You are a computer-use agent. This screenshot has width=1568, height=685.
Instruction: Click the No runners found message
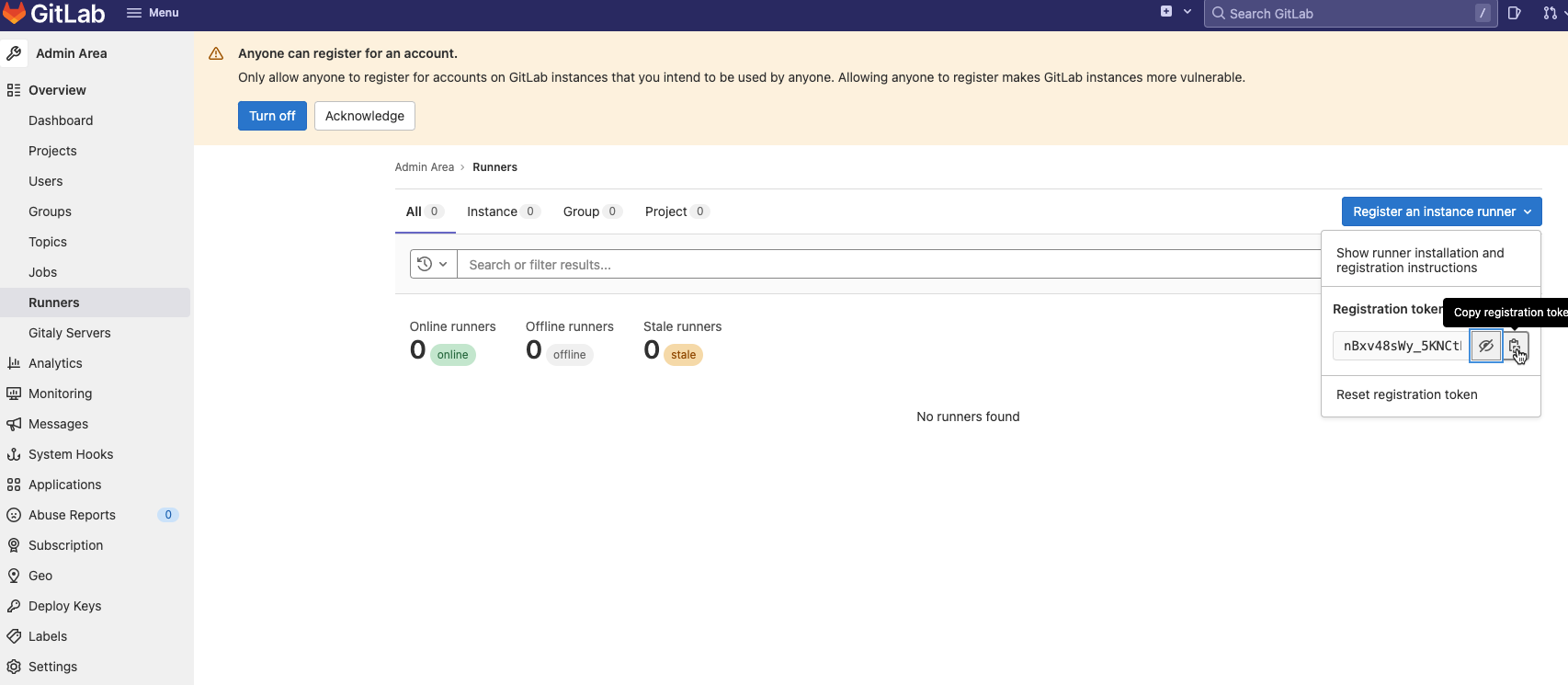click(968, 417)
